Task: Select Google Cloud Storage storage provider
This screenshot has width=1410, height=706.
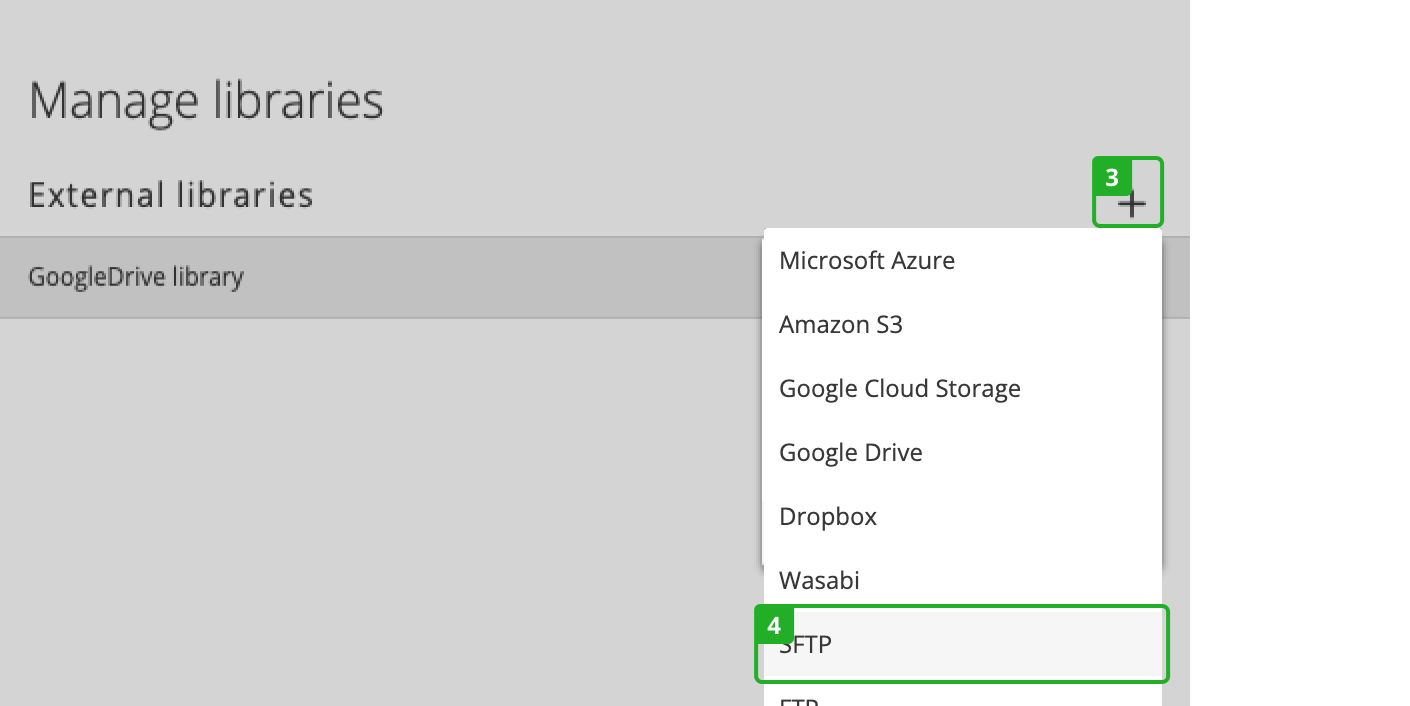Action: 899,388
